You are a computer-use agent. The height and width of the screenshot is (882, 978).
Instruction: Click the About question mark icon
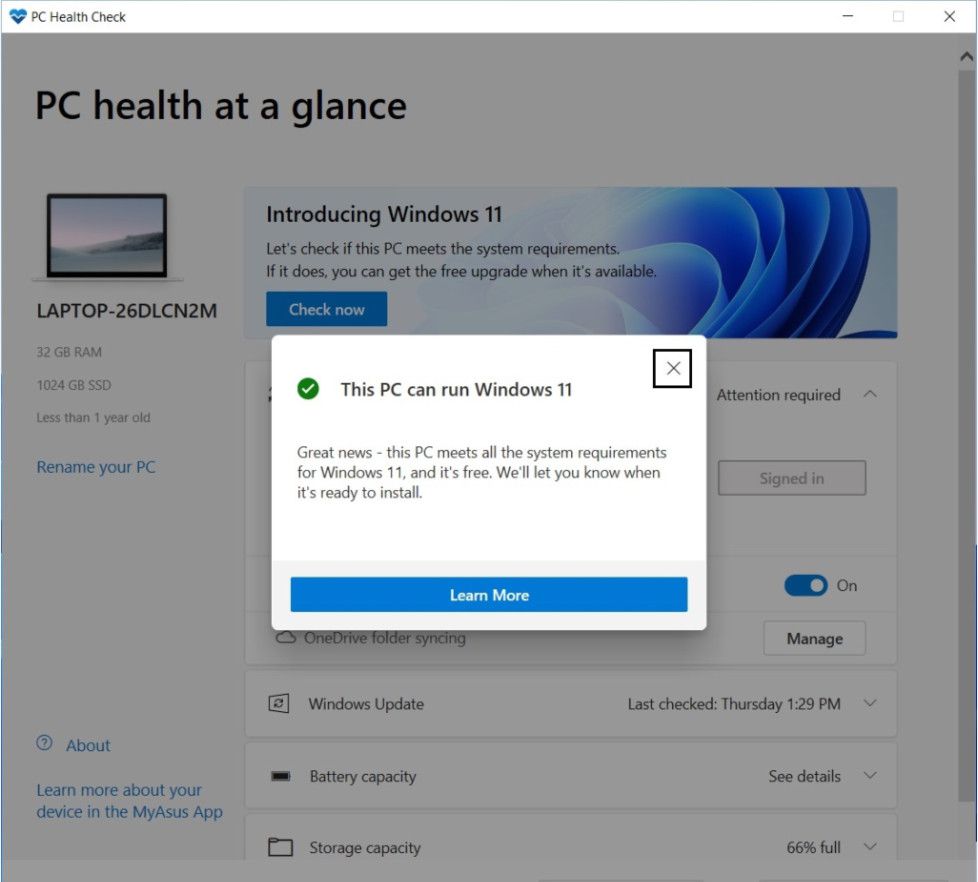tap(44, 742)
